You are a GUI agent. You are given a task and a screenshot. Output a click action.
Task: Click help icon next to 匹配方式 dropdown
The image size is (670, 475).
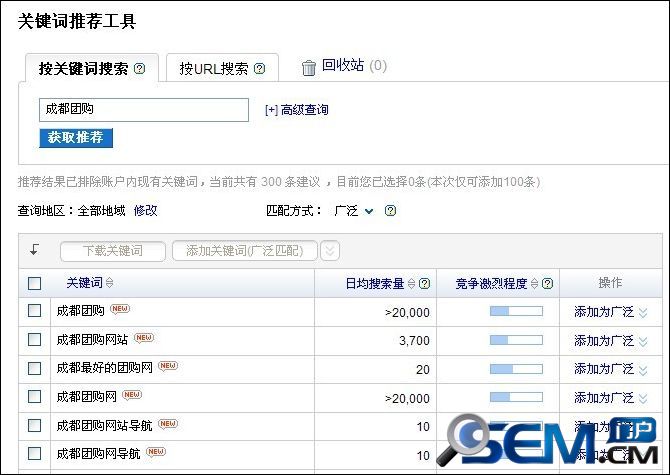(391, 211)
